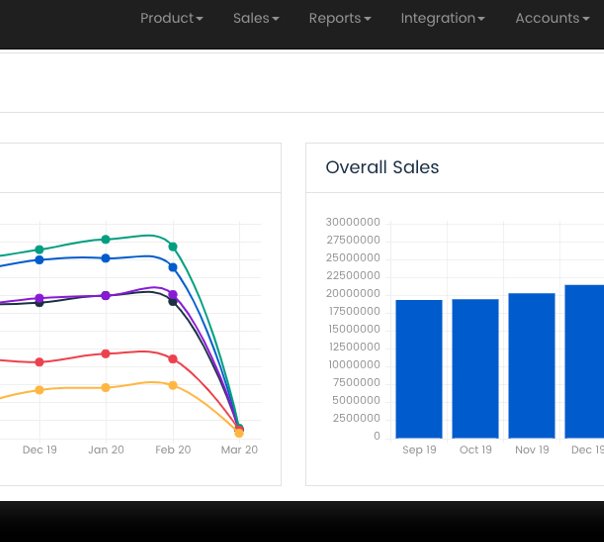Click the Sep 19 bar in Overall Sales

[x=419, y=369]
